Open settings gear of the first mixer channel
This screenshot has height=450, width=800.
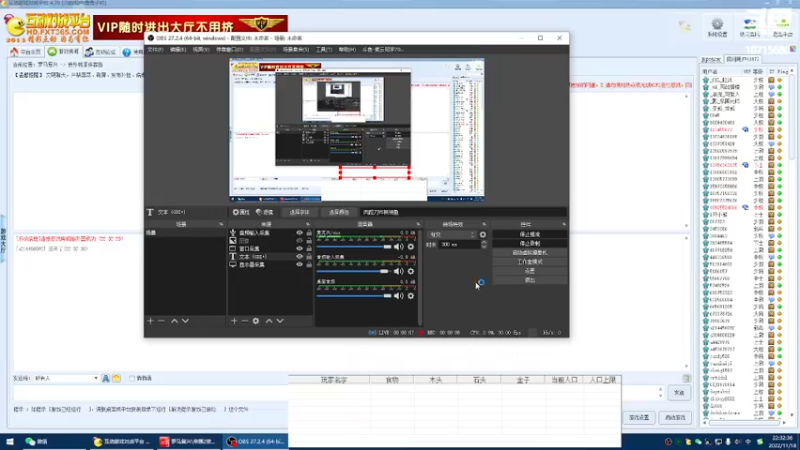(411, 247)
